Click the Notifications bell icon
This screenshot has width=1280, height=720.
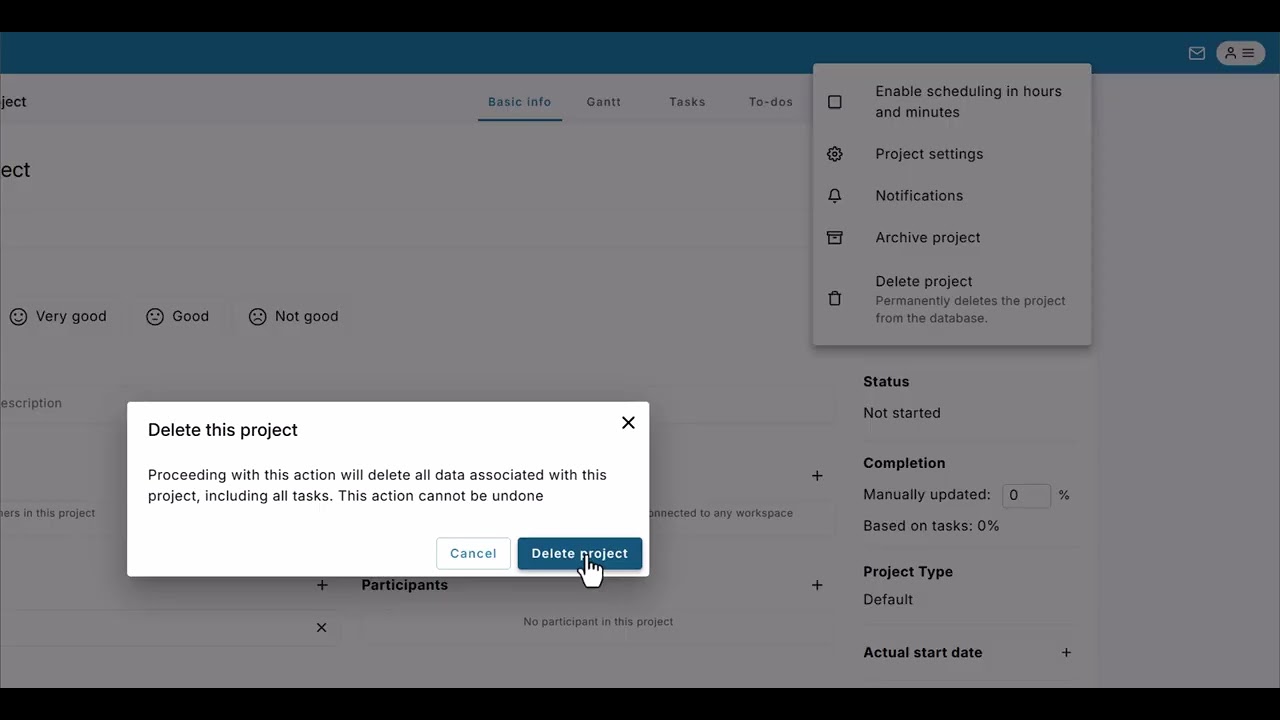pos(835,196)
